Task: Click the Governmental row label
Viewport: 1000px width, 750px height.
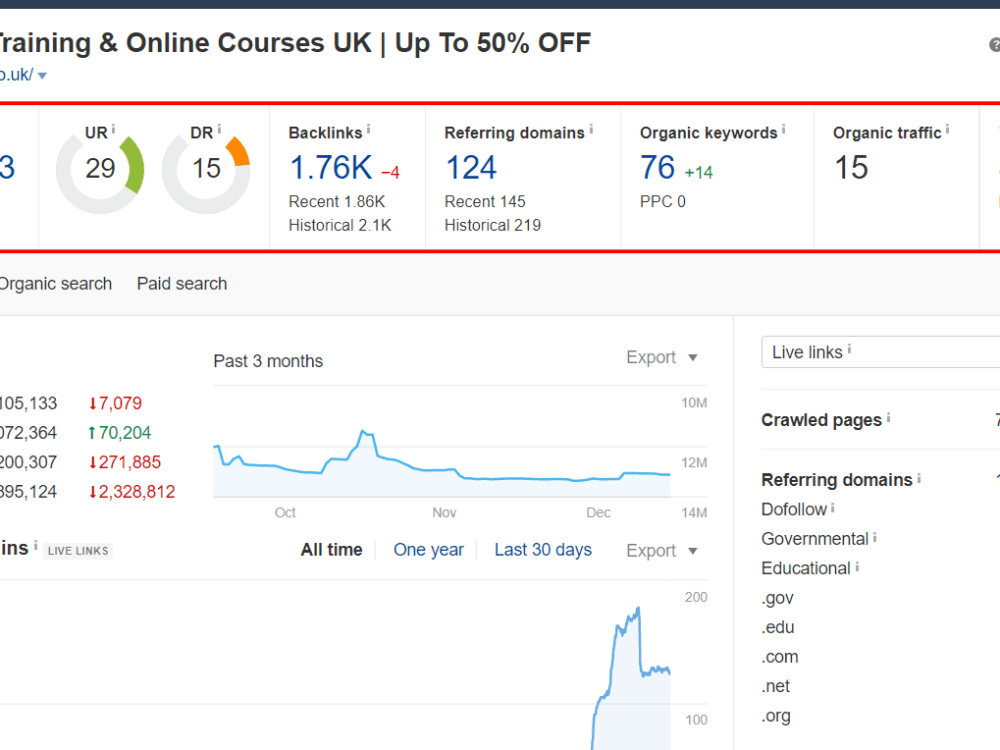Action: click(x=815, y=539)
